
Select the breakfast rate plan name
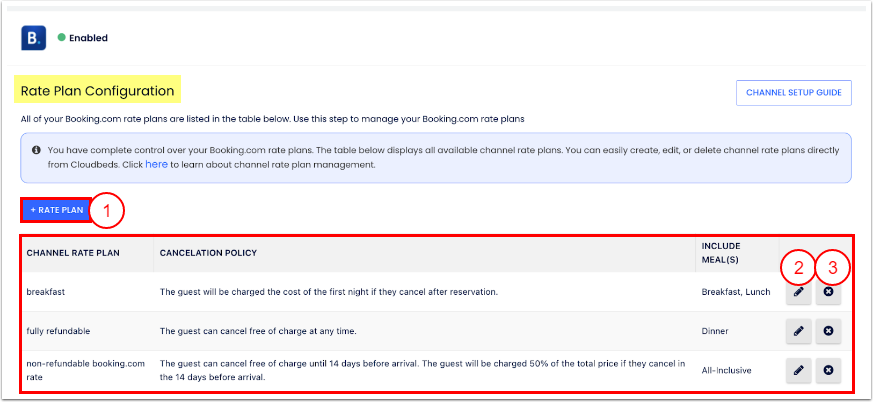[x=45, y=292]
